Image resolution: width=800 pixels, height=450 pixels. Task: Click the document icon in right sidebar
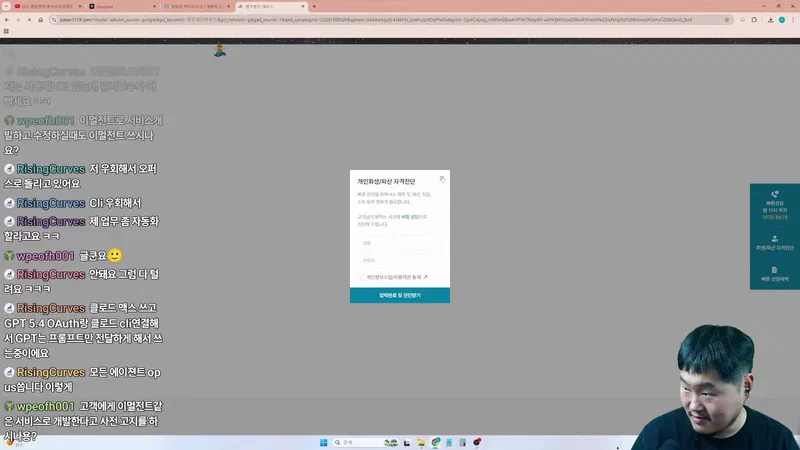[x=775, y=270]
